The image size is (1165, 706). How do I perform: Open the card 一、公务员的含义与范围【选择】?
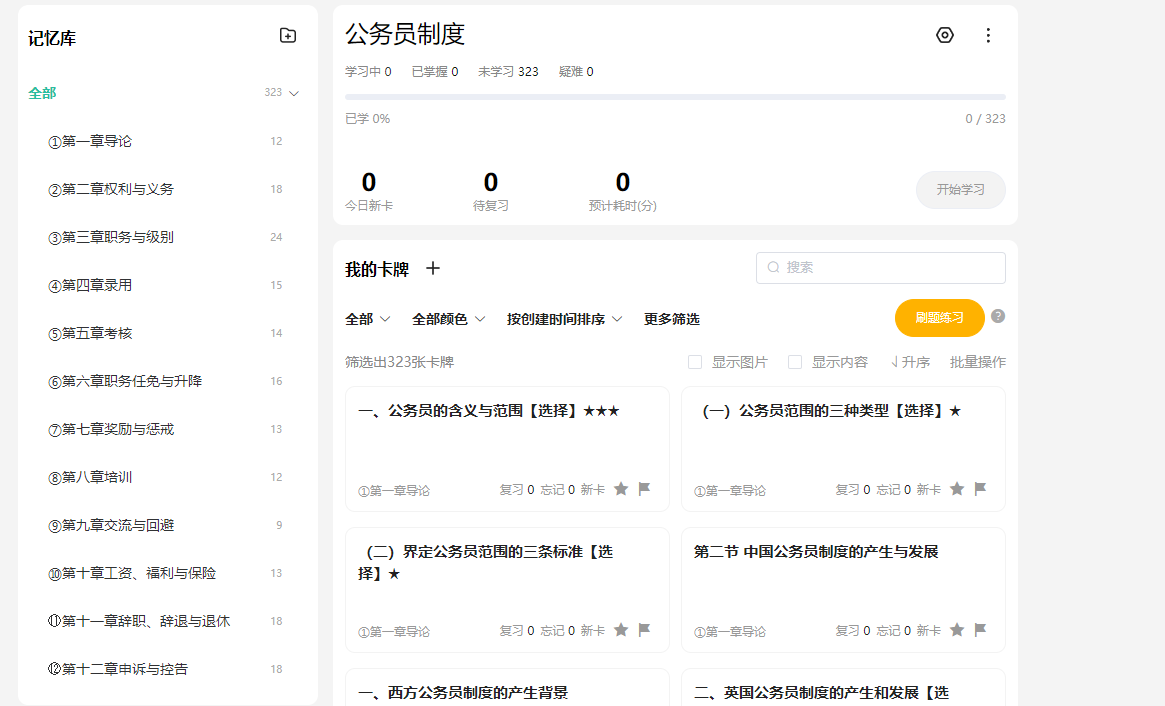(x=507, y=449)
